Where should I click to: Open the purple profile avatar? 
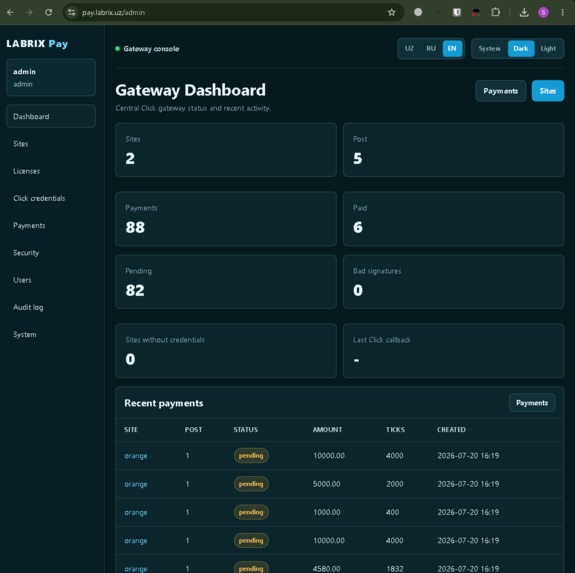(x=543, y=12)
